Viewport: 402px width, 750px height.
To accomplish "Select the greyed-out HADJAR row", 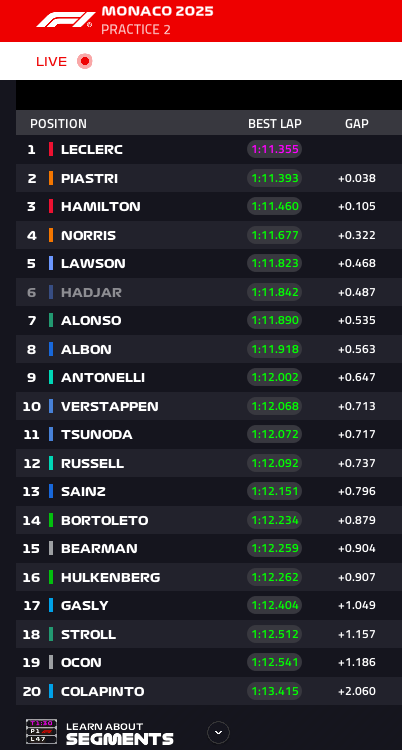I will 209,292.
